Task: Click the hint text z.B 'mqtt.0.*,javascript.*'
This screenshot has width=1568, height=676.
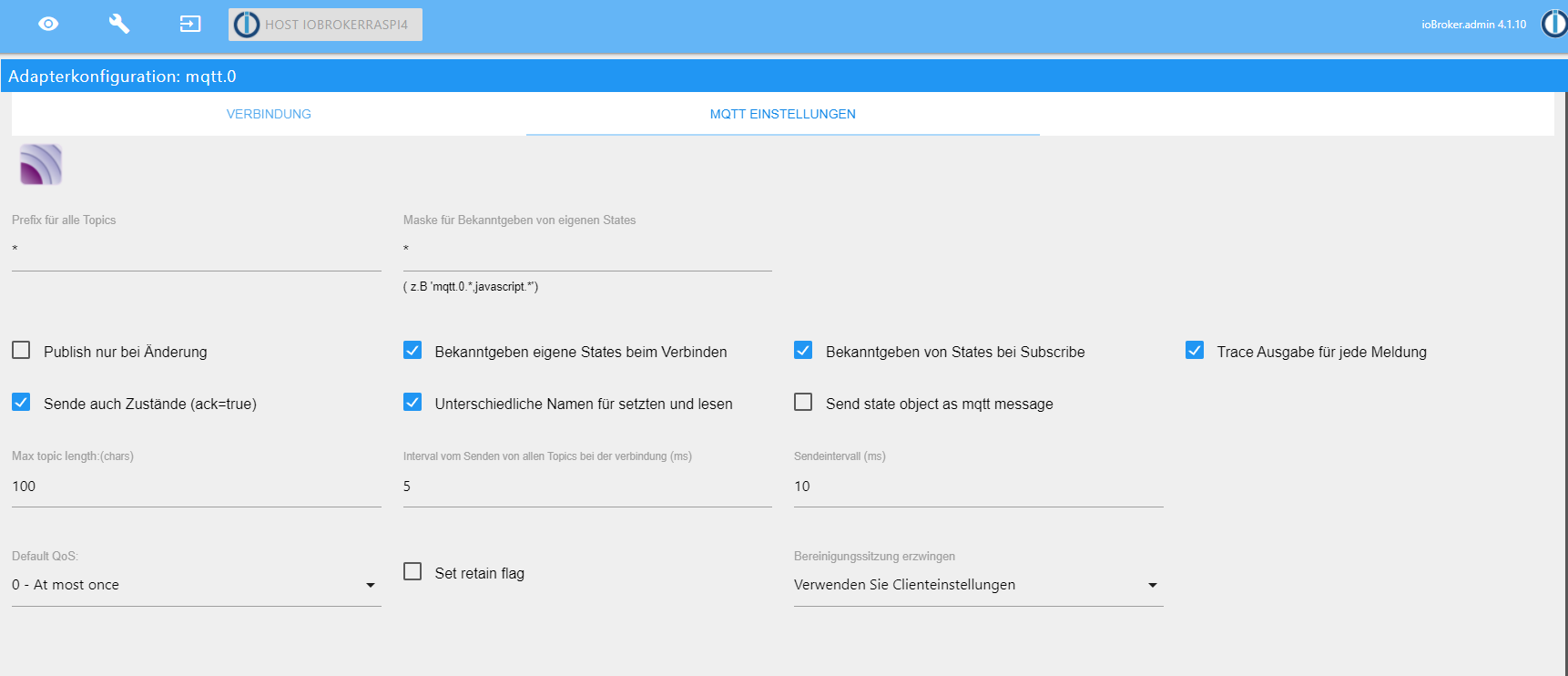Action: (471, 287)
